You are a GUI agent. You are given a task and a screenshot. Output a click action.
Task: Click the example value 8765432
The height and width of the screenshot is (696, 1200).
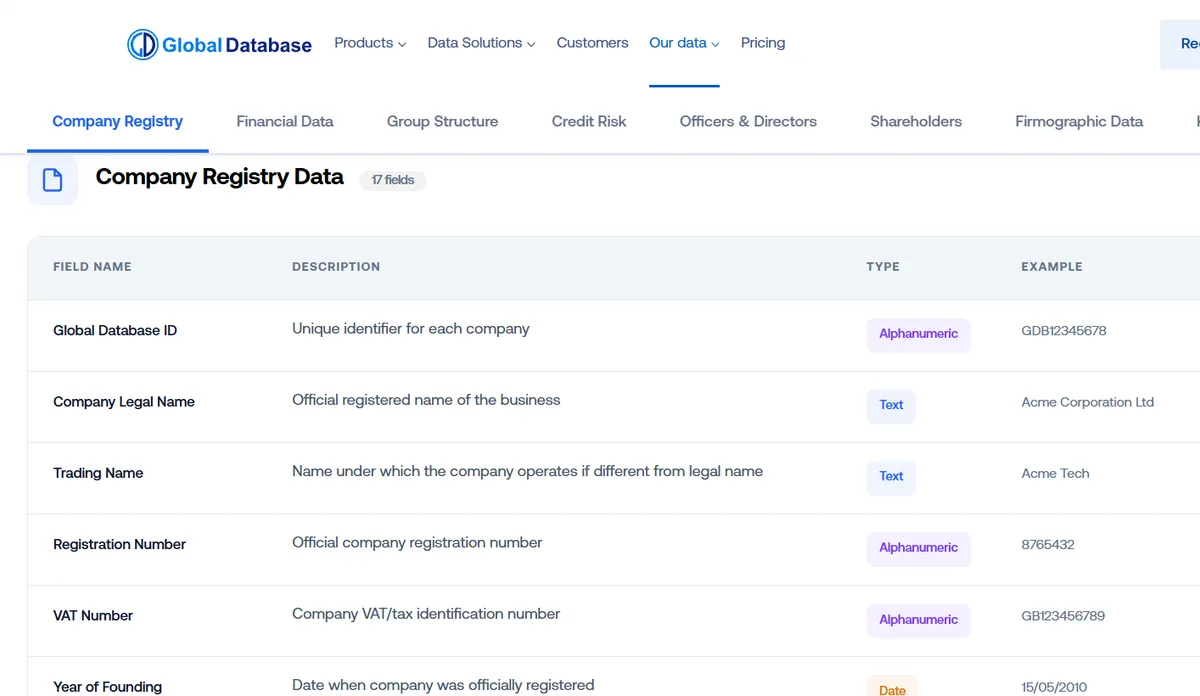[1048, 545]
